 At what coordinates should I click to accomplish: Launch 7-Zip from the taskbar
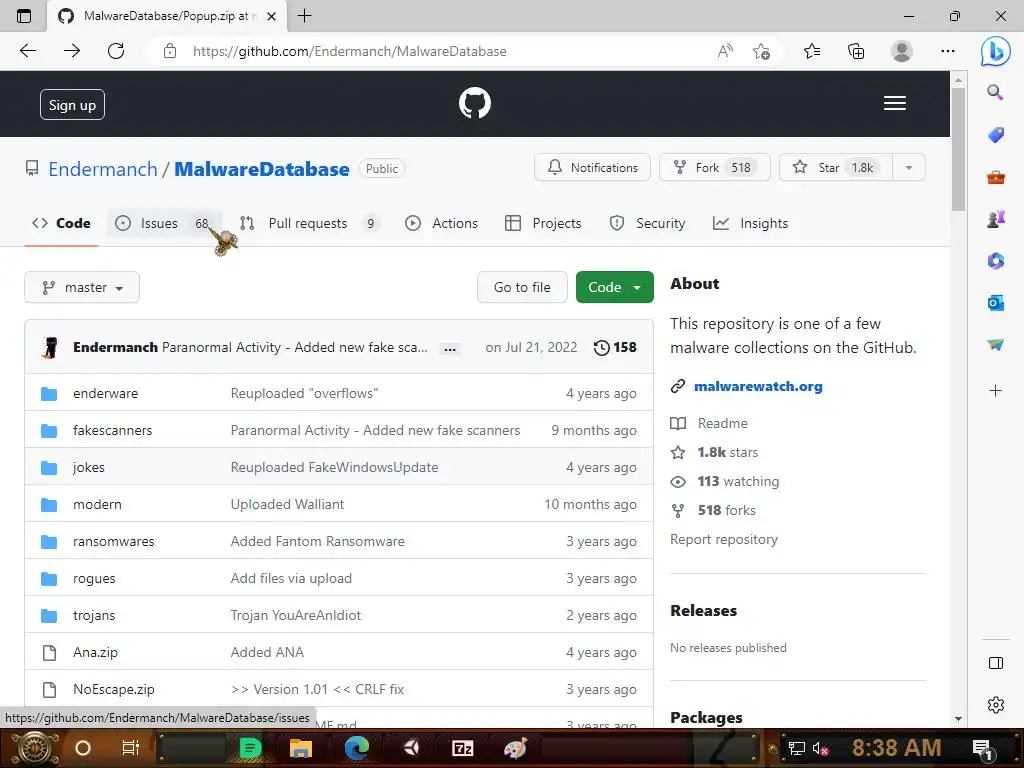tap(462, 748)
